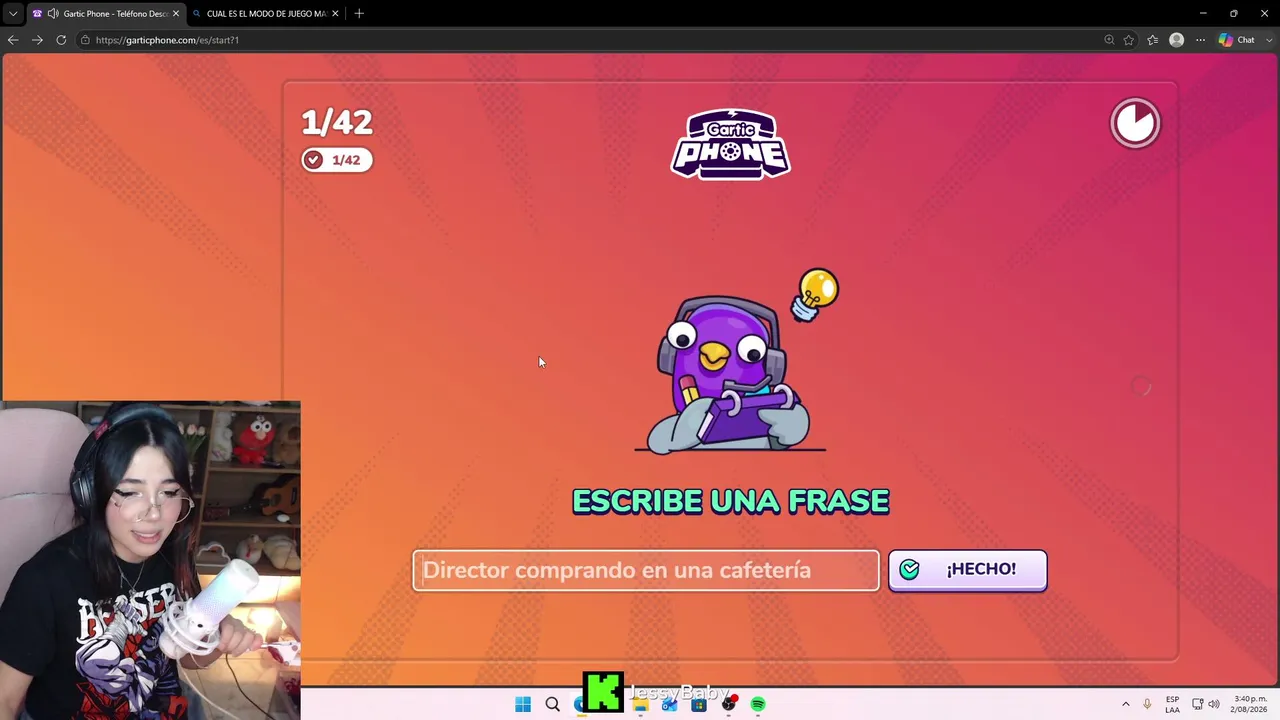
Task: Open volume control in system tray
Action: click(1214, 704)
